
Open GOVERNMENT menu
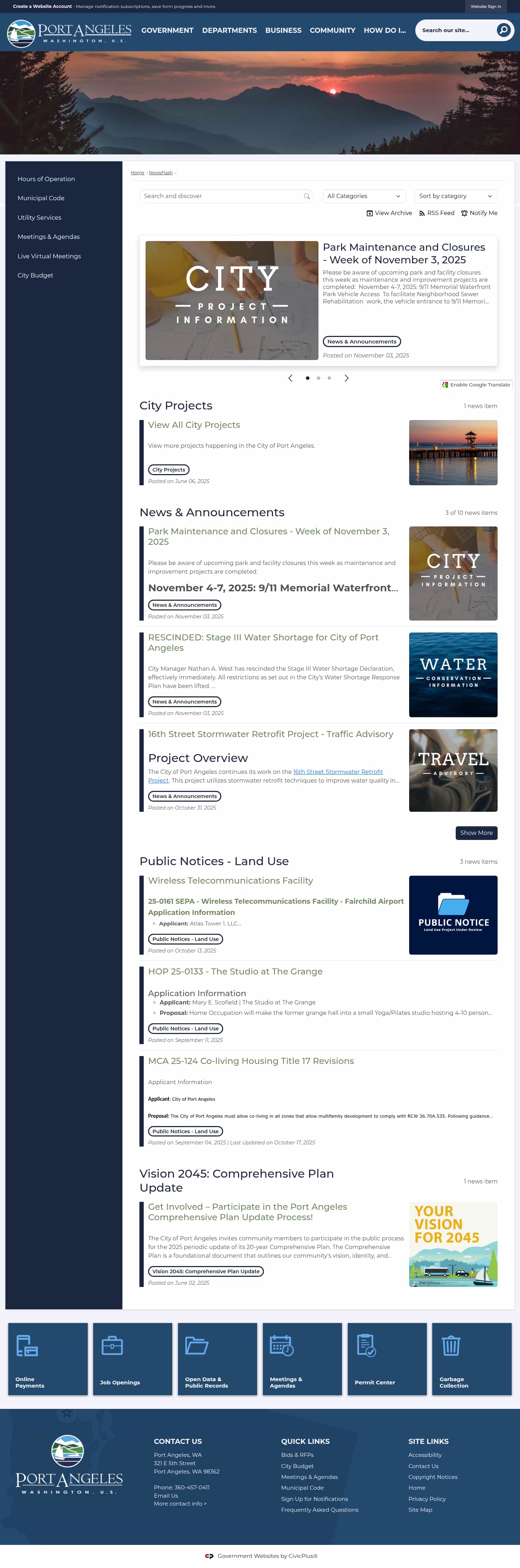[x=168, y=30]
